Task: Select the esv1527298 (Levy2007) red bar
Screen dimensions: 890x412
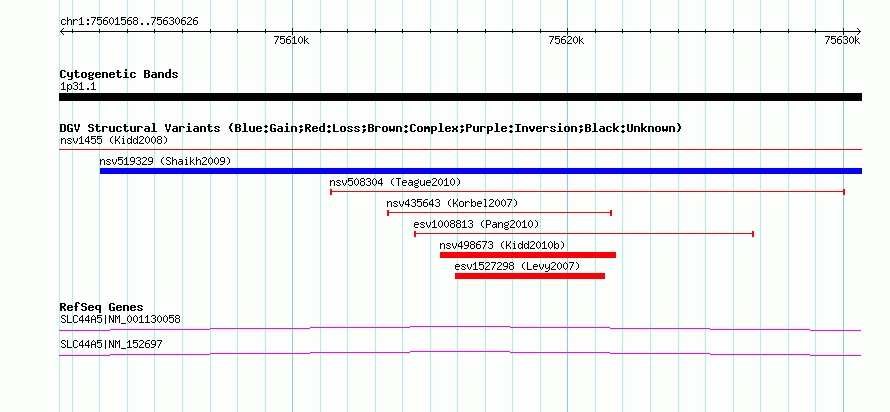Action: click(x=530, y=276)
